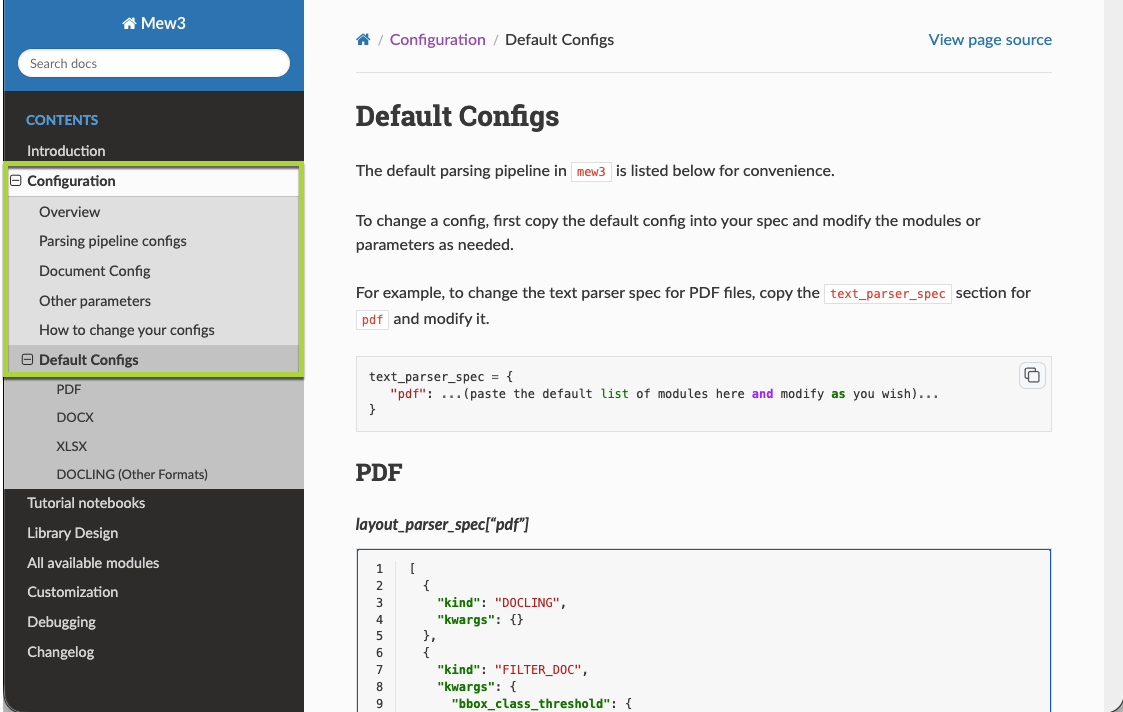
Task: Open the Changelog page
Action: coord(60,652)
